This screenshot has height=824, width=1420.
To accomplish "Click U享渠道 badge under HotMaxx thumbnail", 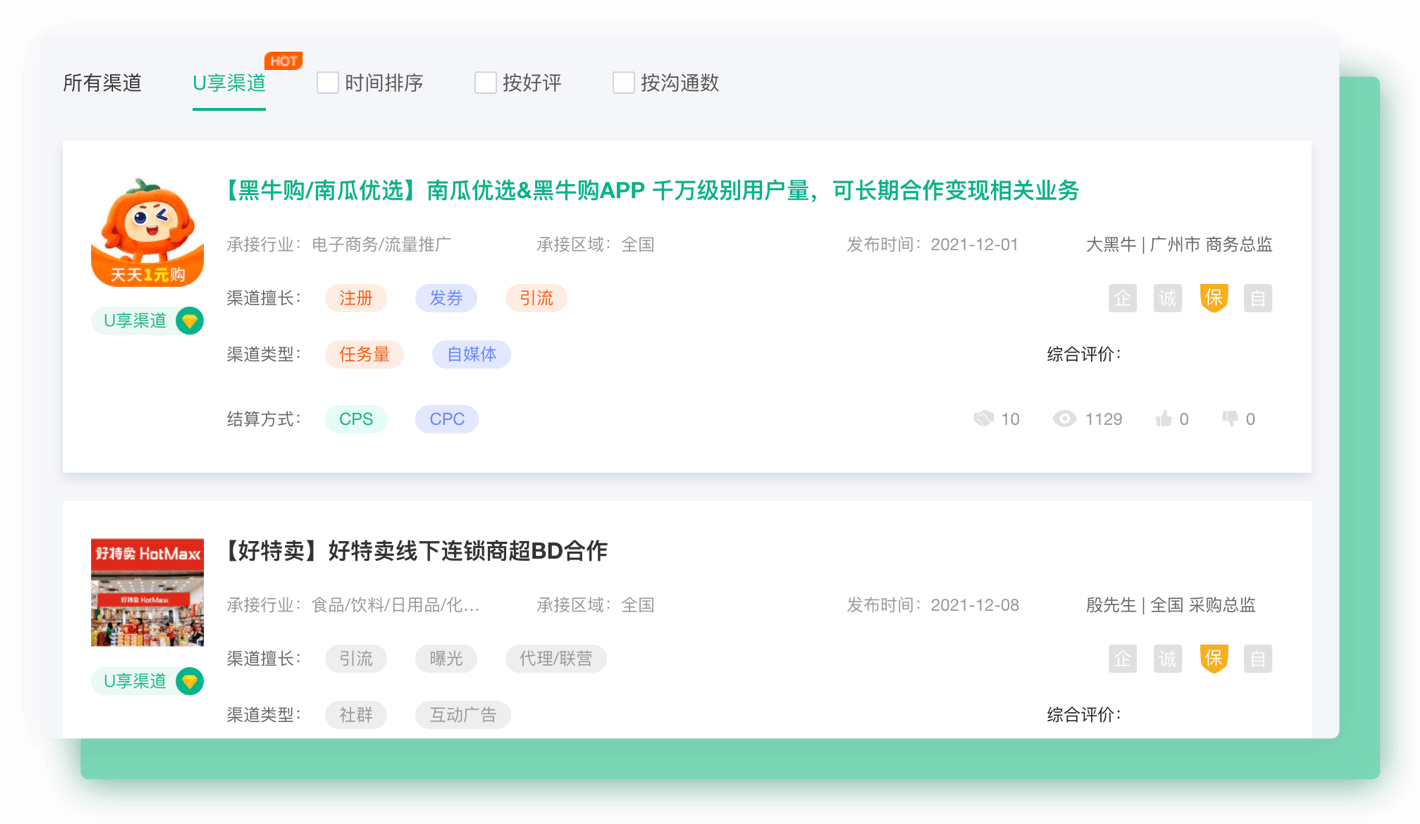I will 147,681.
